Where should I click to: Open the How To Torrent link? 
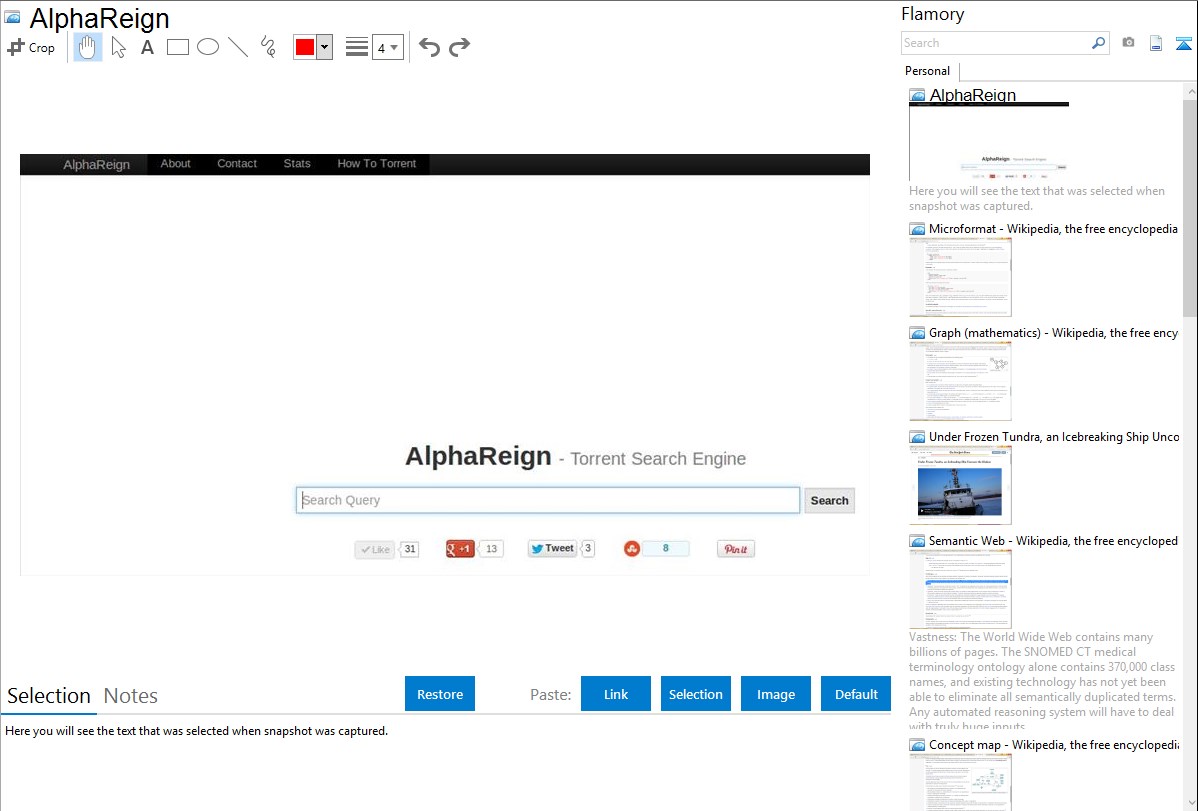coord(377,164)
